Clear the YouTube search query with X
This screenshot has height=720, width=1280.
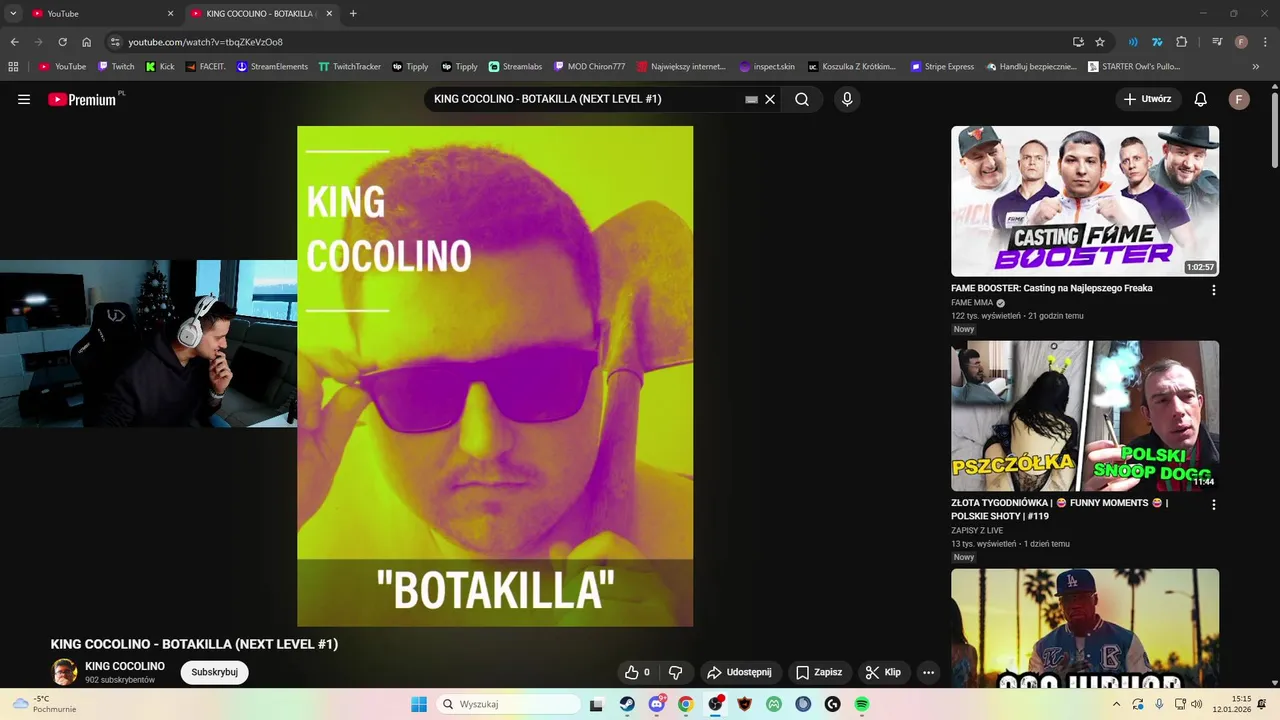770,99
